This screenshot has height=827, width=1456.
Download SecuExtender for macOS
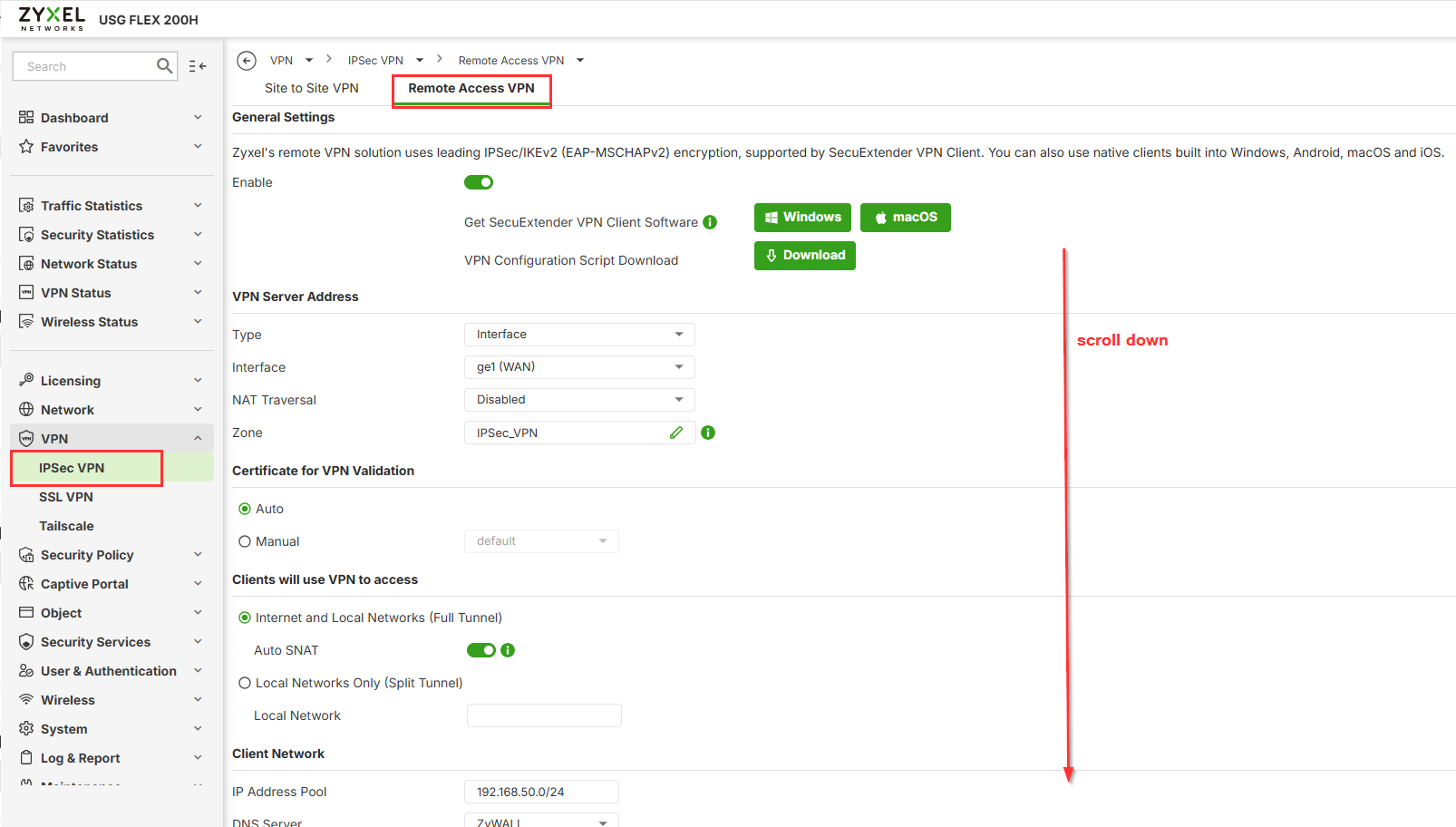coord(906,218)
